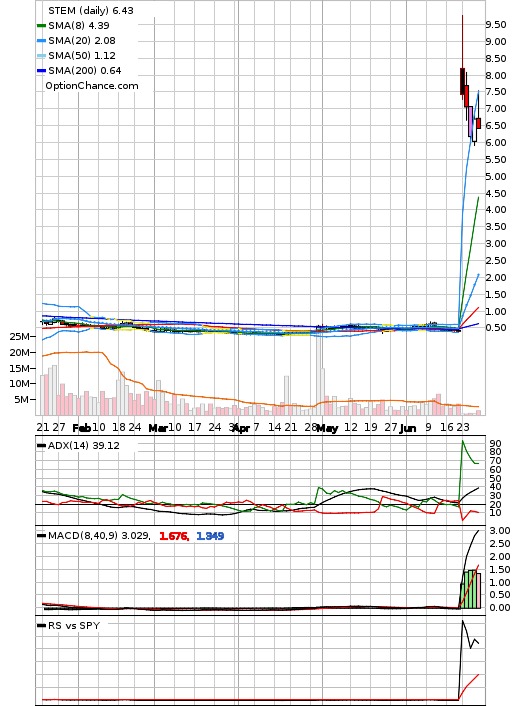526x706 pixels.
Task: Click the date label 23 on the axis
Action: [x=463, y=427]
